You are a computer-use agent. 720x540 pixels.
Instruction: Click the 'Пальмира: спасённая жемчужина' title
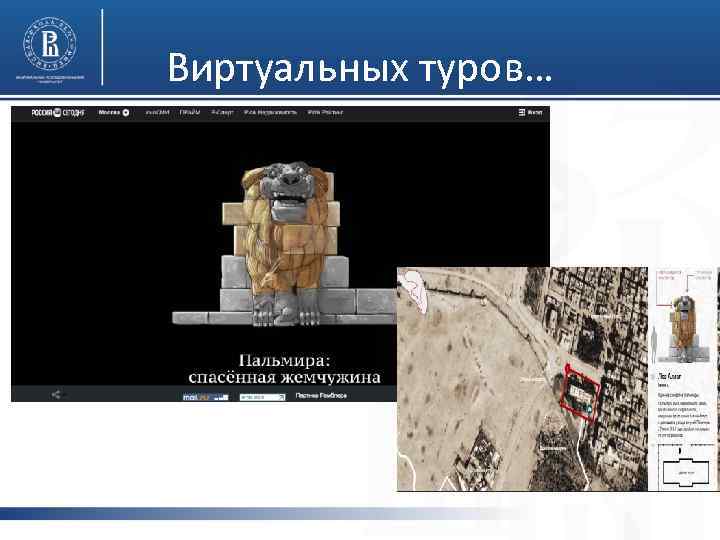click(284, 369)
